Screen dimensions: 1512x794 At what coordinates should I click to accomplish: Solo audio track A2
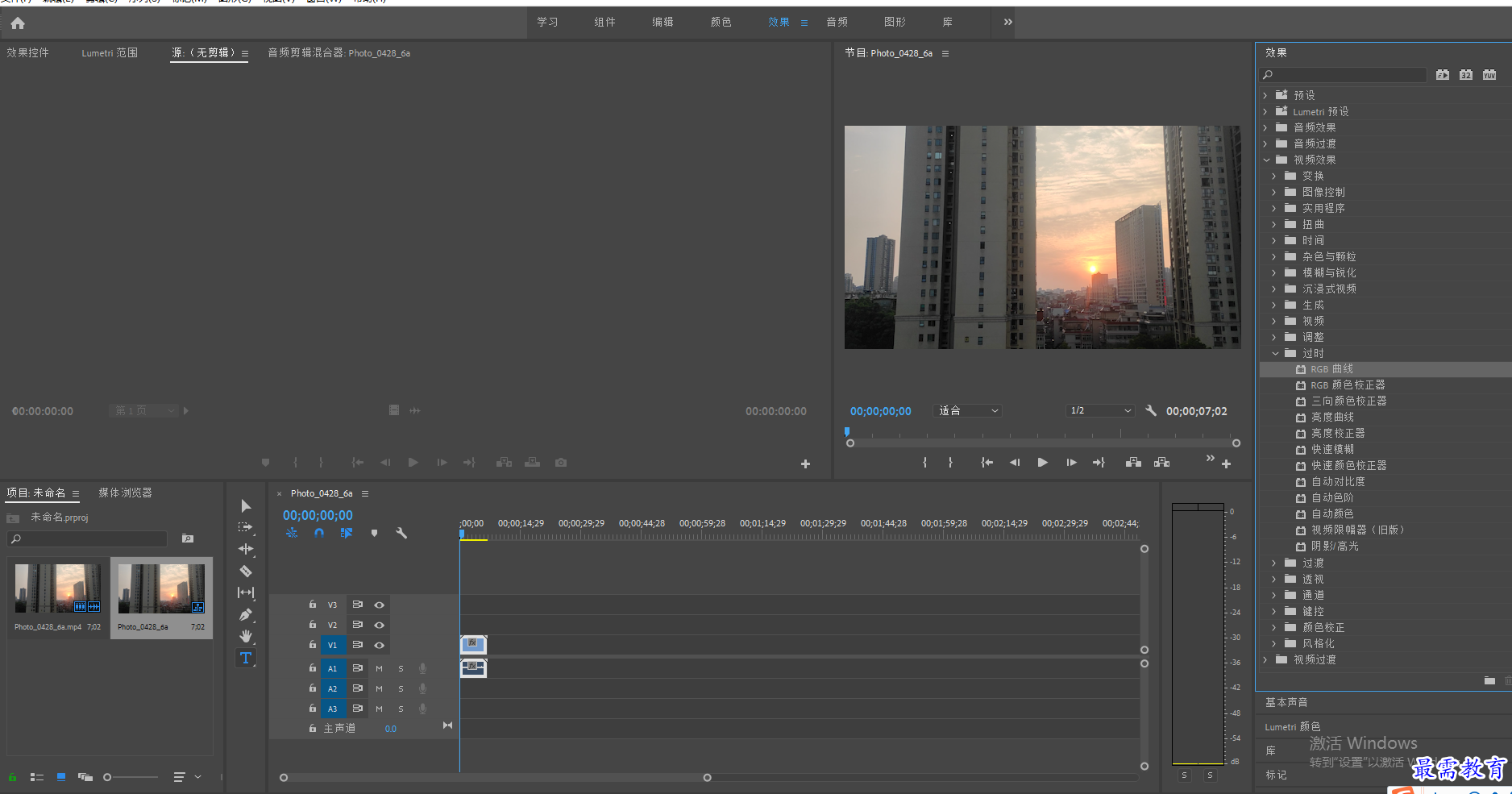pyautogui.click(x=401, y=688)
